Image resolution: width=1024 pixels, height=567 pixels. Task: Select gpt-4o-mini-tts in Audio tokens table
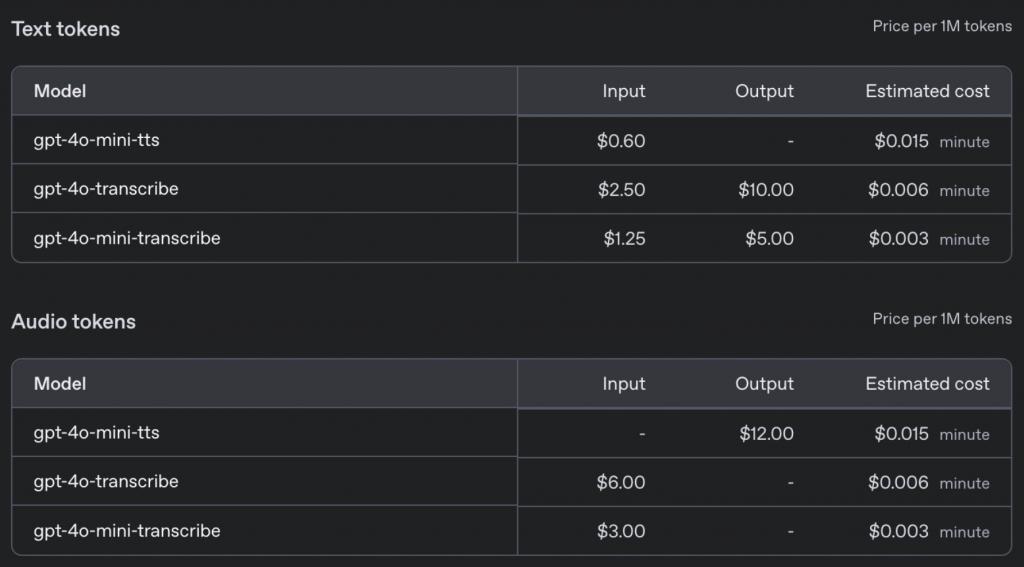97,433
